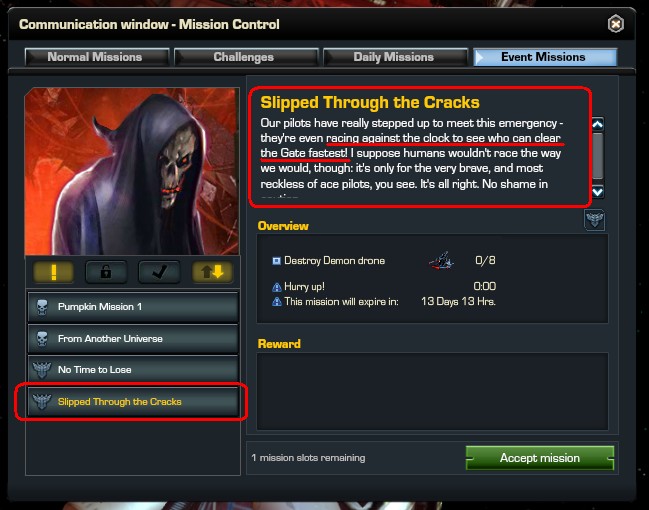Switch to the Normal Missions tab
The width and height of the screenshot is (649, 510).
click(97, 57)
